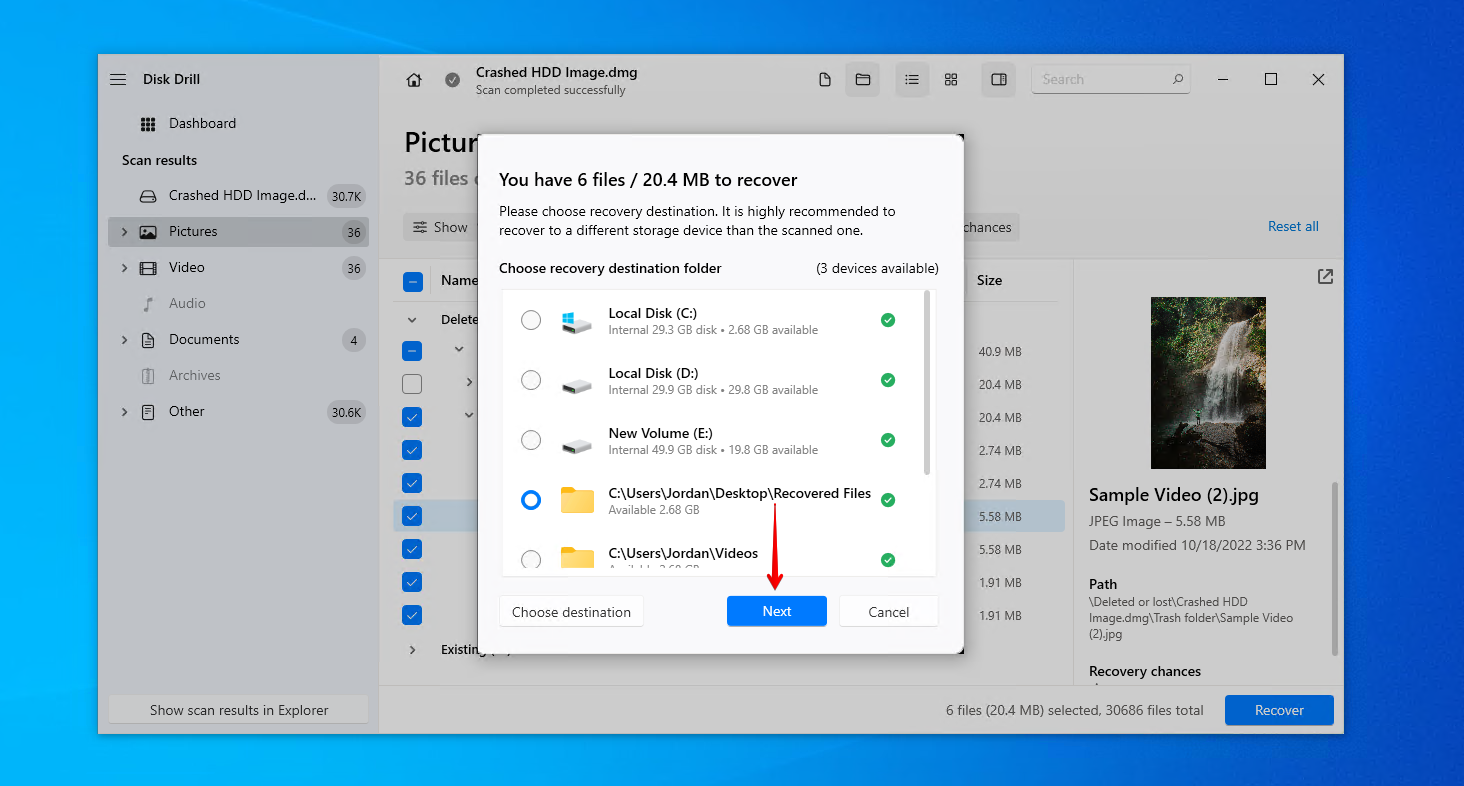
Task: Switch to list view in the toolbar
Action: click(x=911, y=79)
